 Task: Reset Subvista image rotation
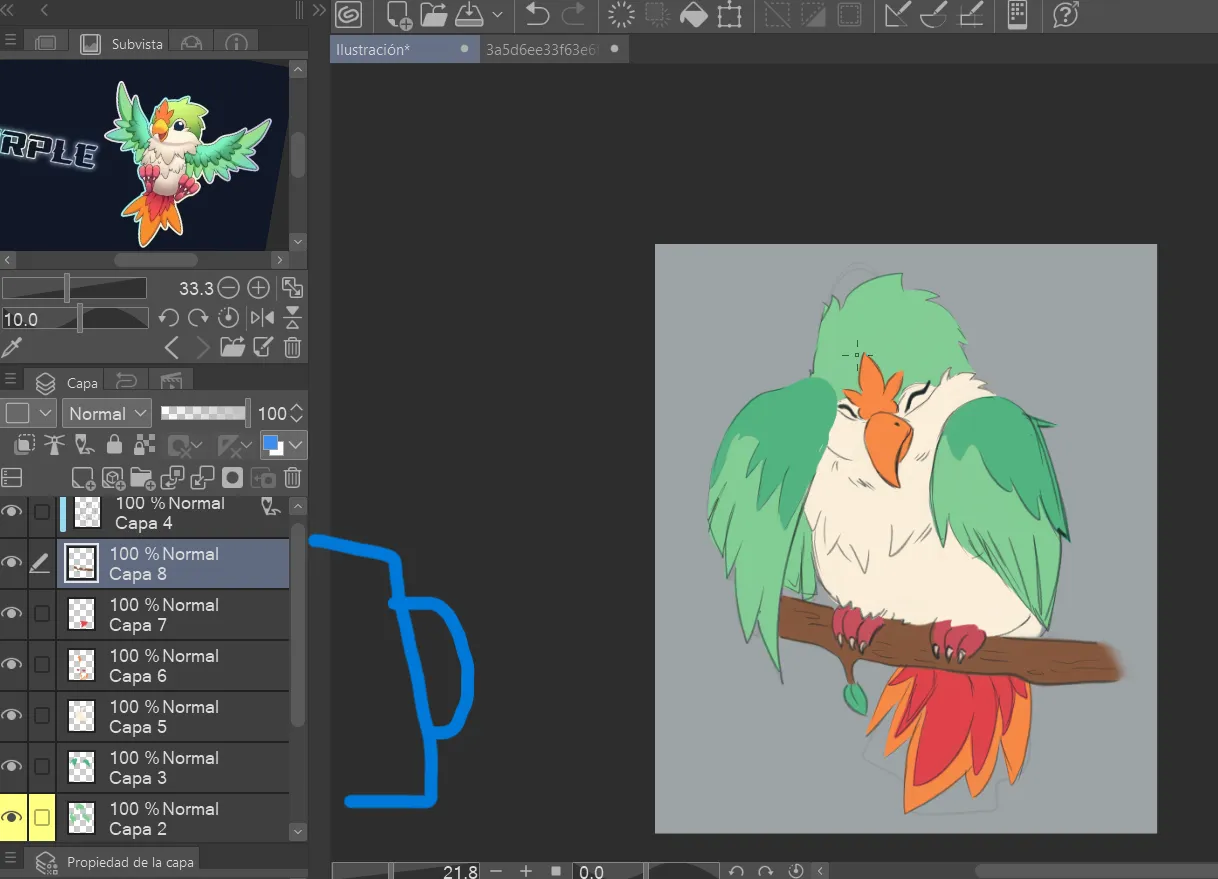pyautogui.click(x=229, y=319)
